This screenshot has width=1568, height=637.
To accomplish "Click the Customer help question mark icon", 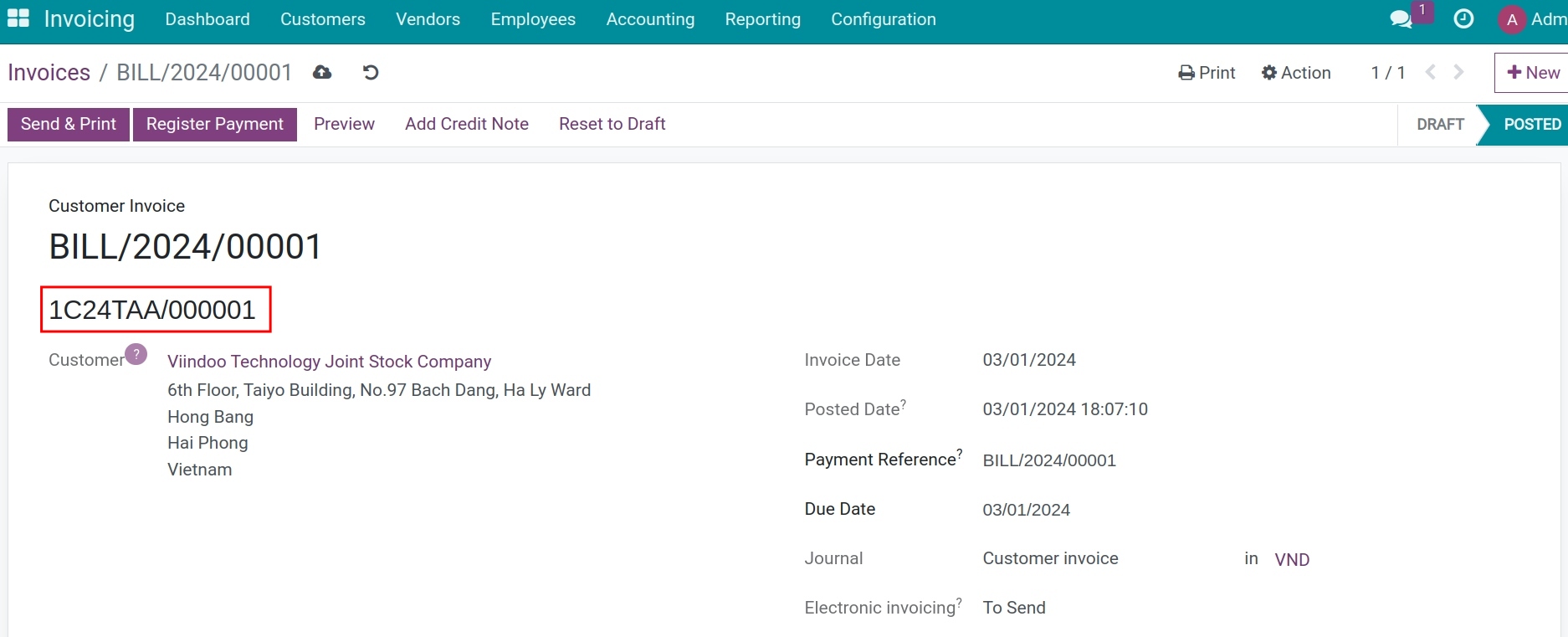I will coord(136,354).
